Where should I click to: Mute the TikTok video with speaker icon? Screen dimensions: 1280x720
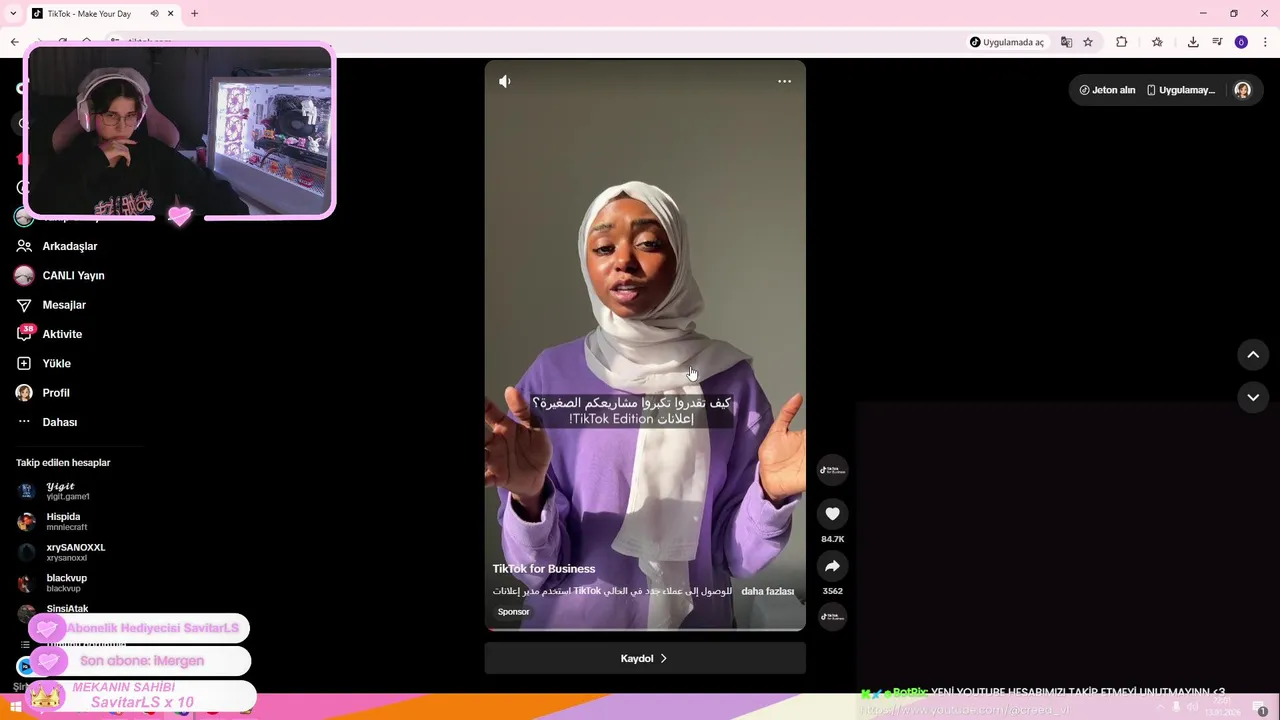coord(505,81)
